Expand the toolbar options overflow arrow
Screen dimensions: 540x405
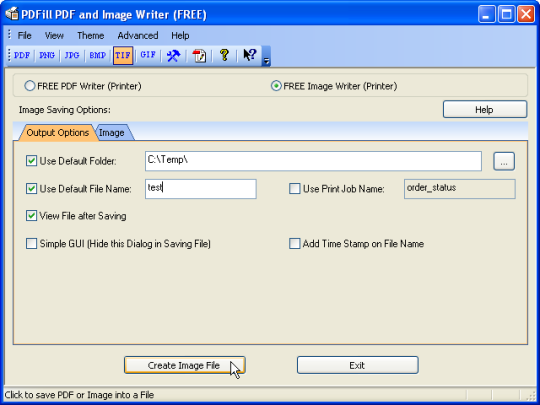tap(266, 56)
